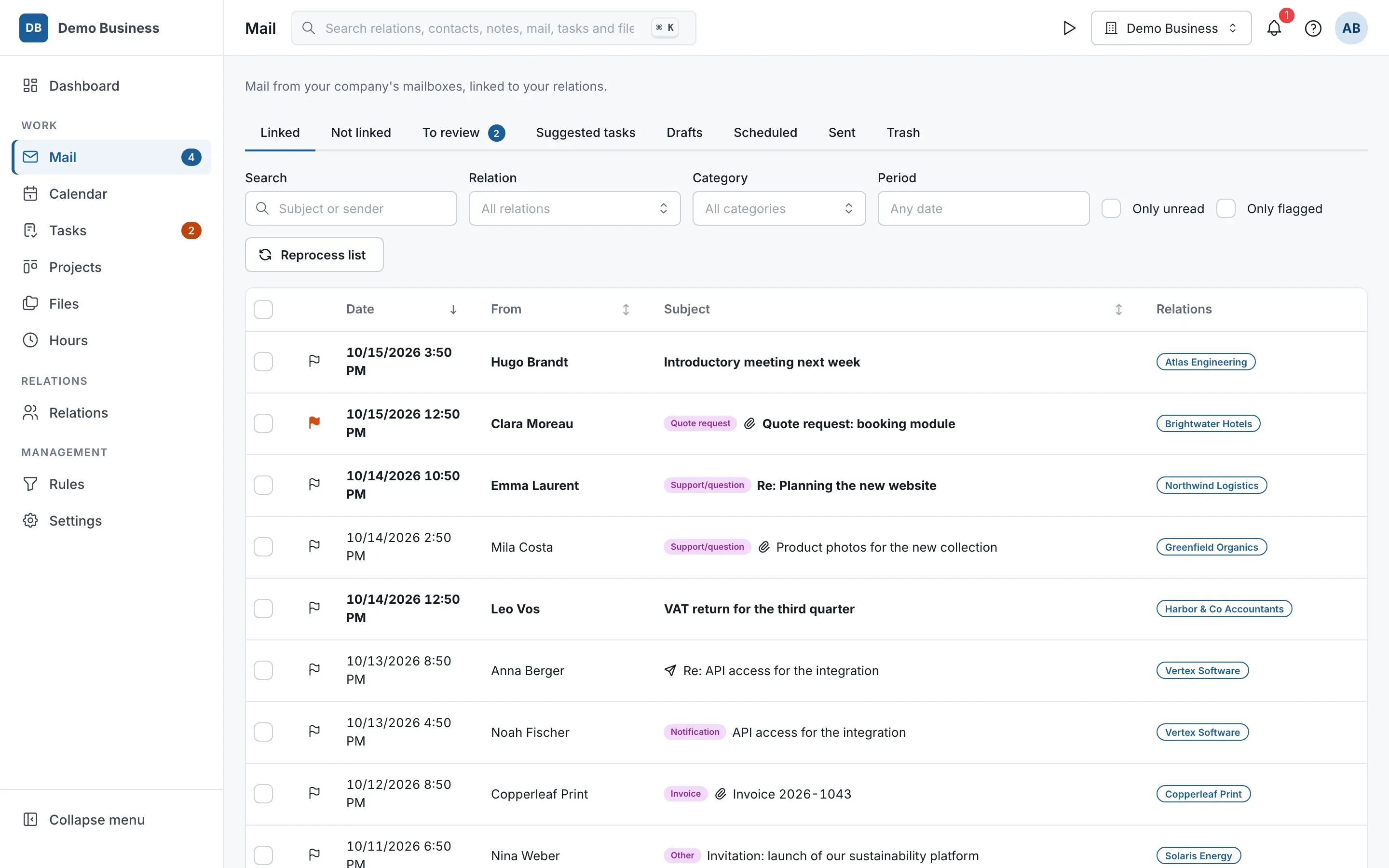Open the Atlas Engineering relation tag
Viewport: 1389px width, 868px height.
1206,362
